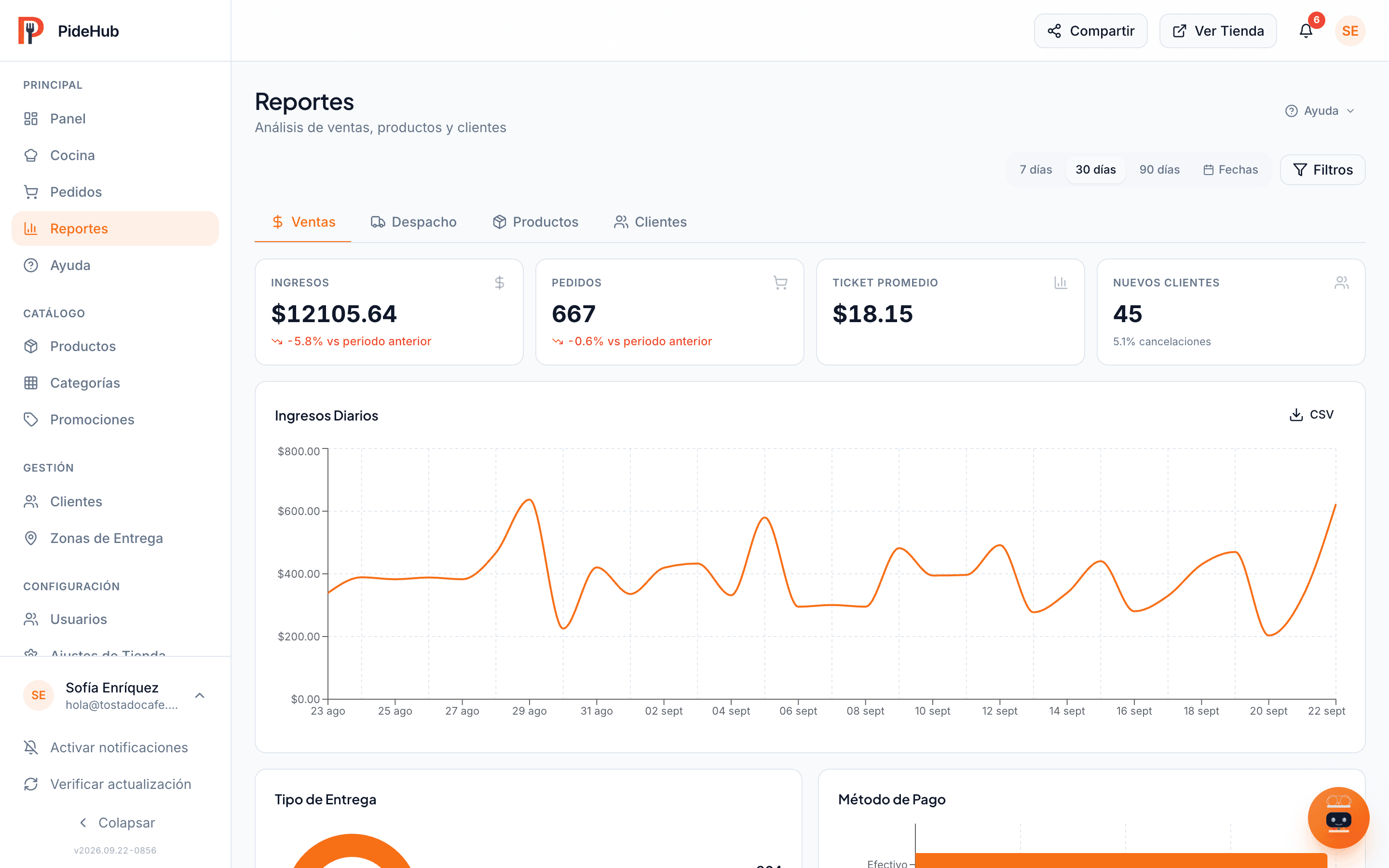Open the SE avatar in top bar
The image size is (1389, 868).
tap(1350, 31)
